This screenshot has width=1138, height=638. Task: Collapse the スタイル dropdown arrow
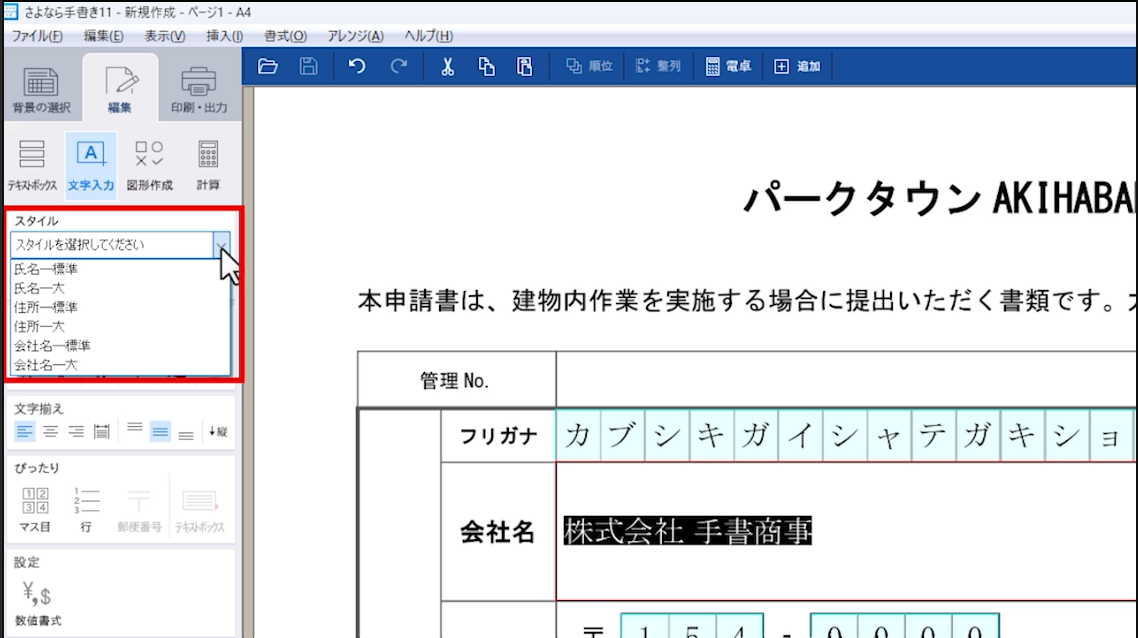coord(221,245)
